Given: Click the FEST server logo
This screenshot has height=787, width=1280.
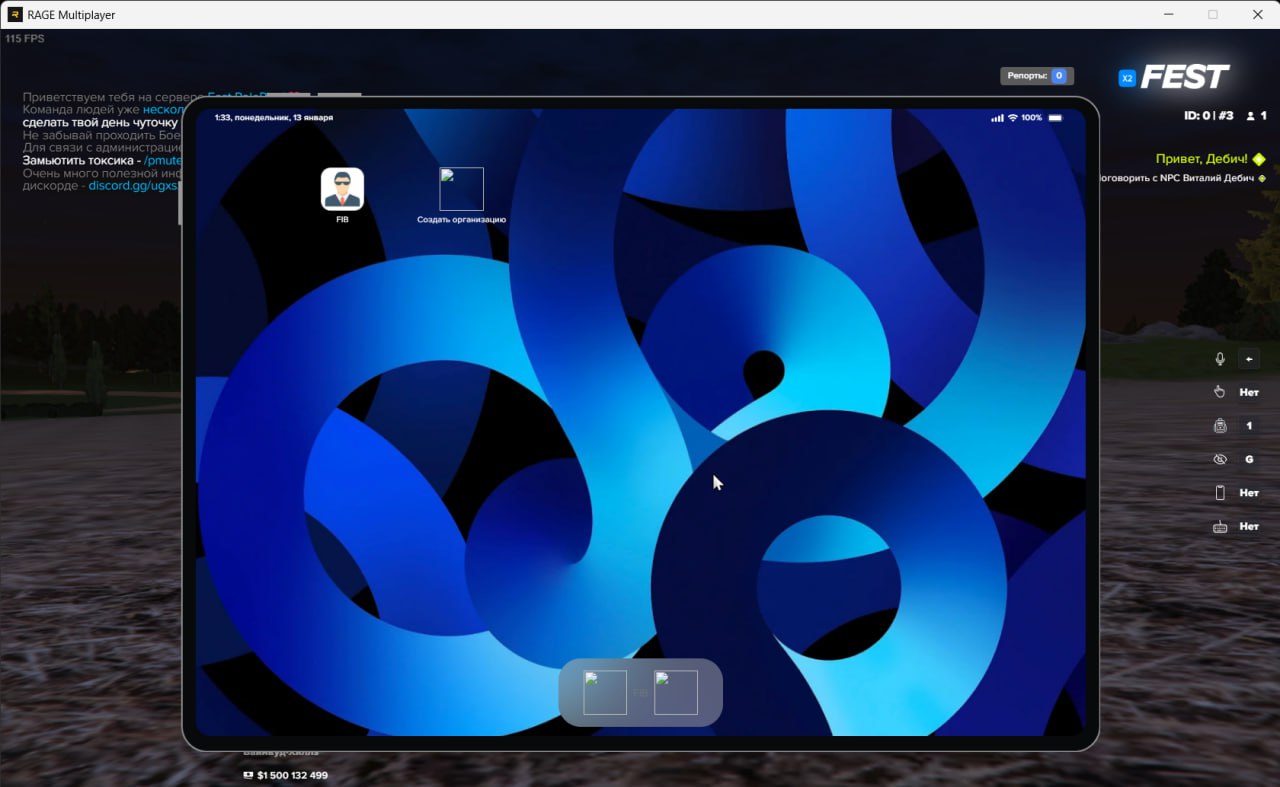Looking at the screenshot, I should (x=1185, y=77).
